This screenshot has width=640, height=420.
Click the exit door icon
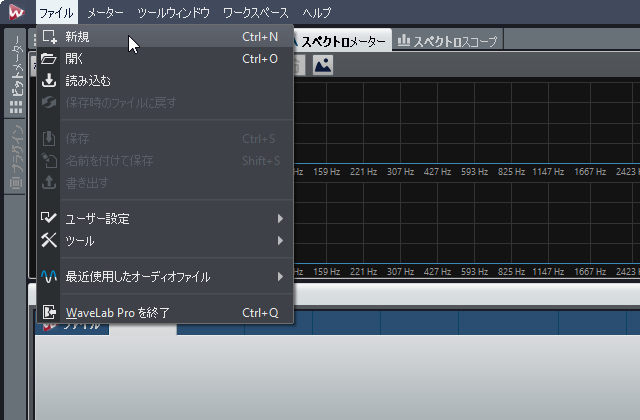pyautogui.click(x=49, y=312)
